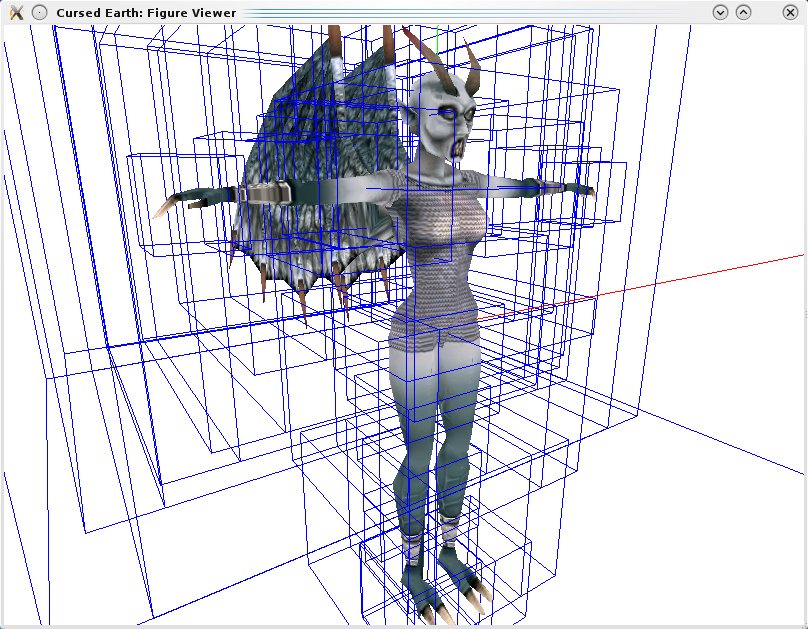Maximize the window with the up-chevron button

[743, 12]
